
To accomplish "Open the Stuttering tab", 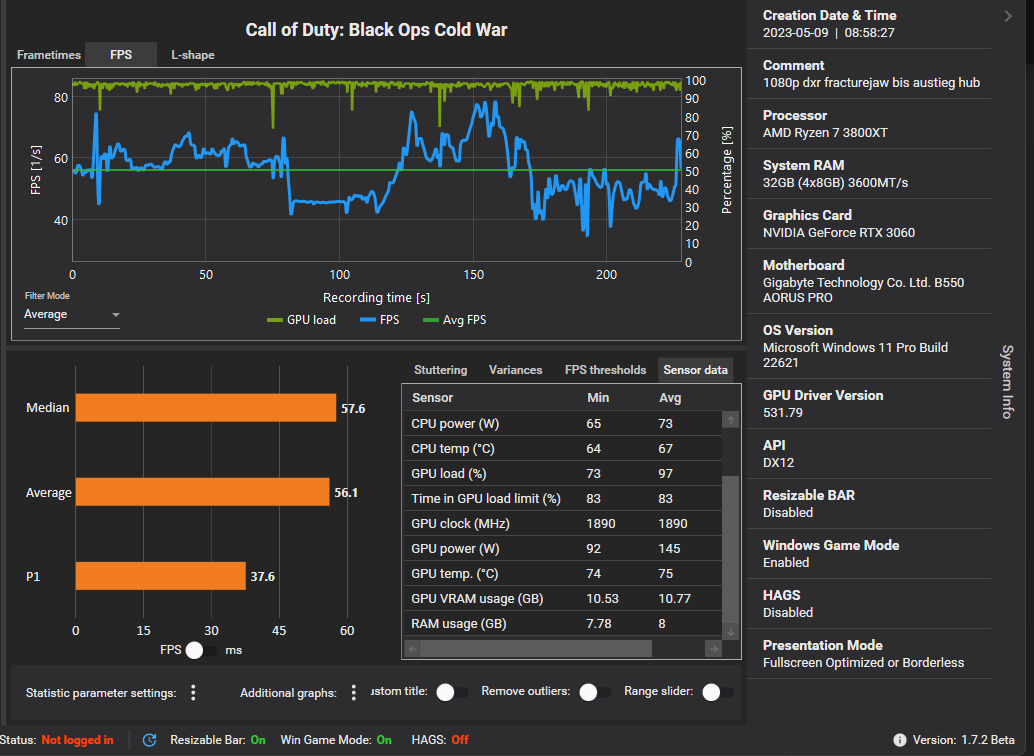I will (441, 370).
